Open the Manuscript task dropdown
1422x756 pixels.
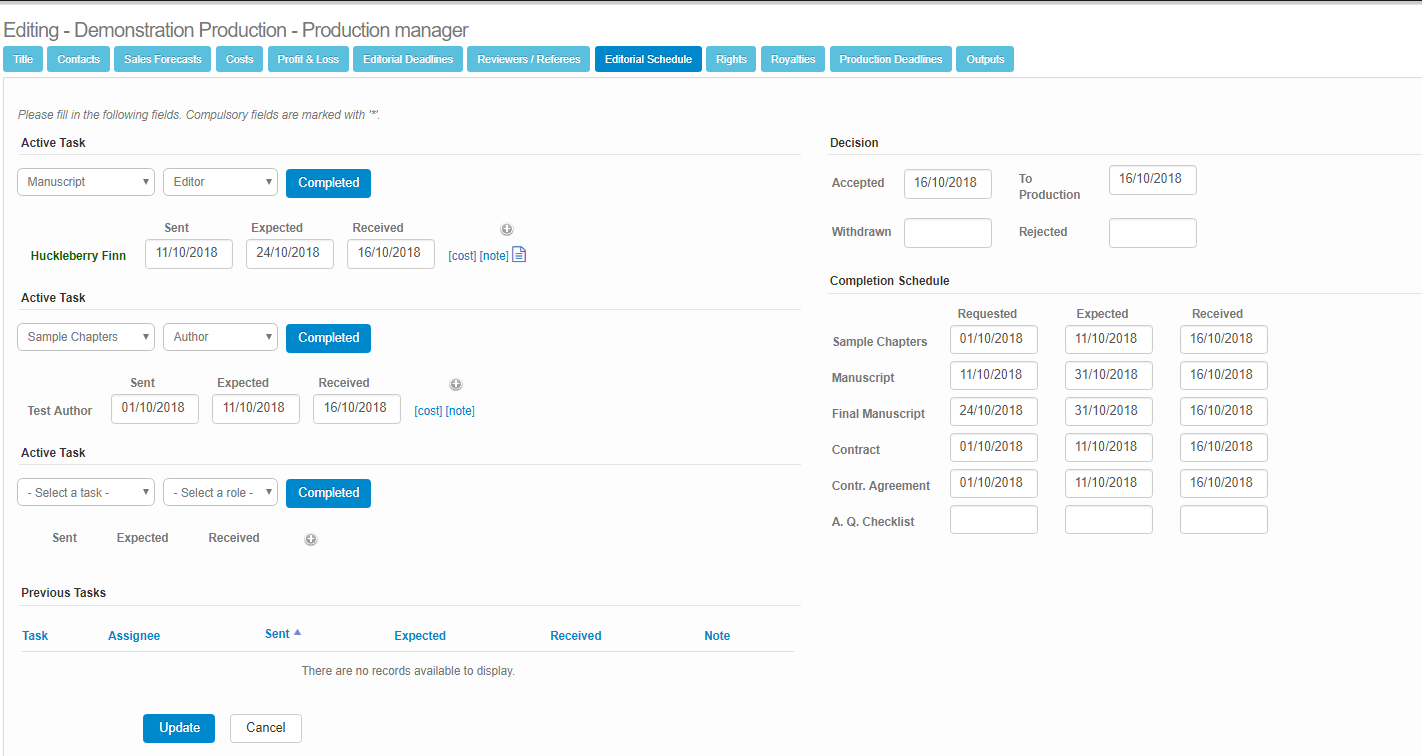[86, 182]
